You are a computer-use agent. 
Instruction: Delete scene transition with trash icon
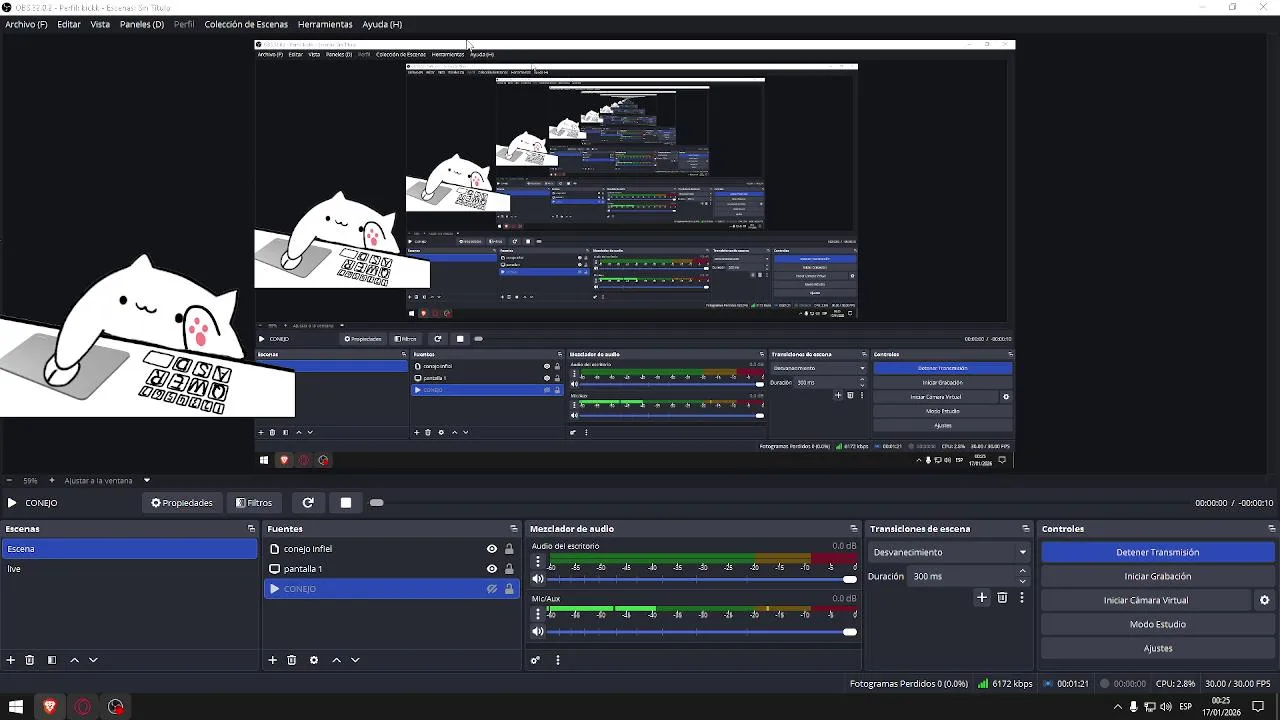coord(1002,598)
